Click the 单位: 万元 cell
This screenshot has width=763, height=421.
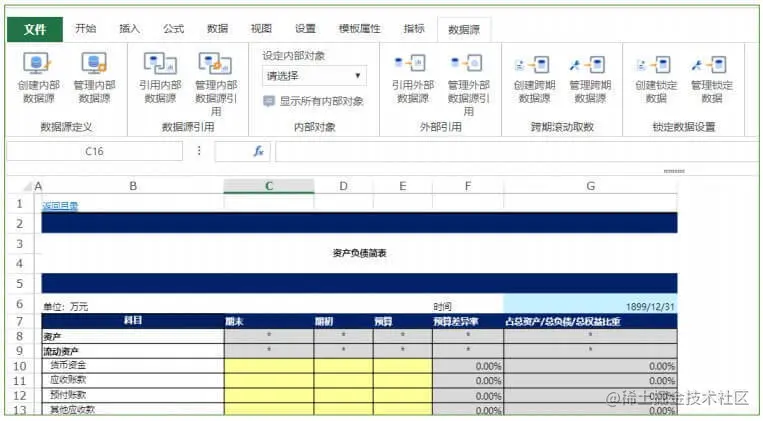tap(66, 307)
